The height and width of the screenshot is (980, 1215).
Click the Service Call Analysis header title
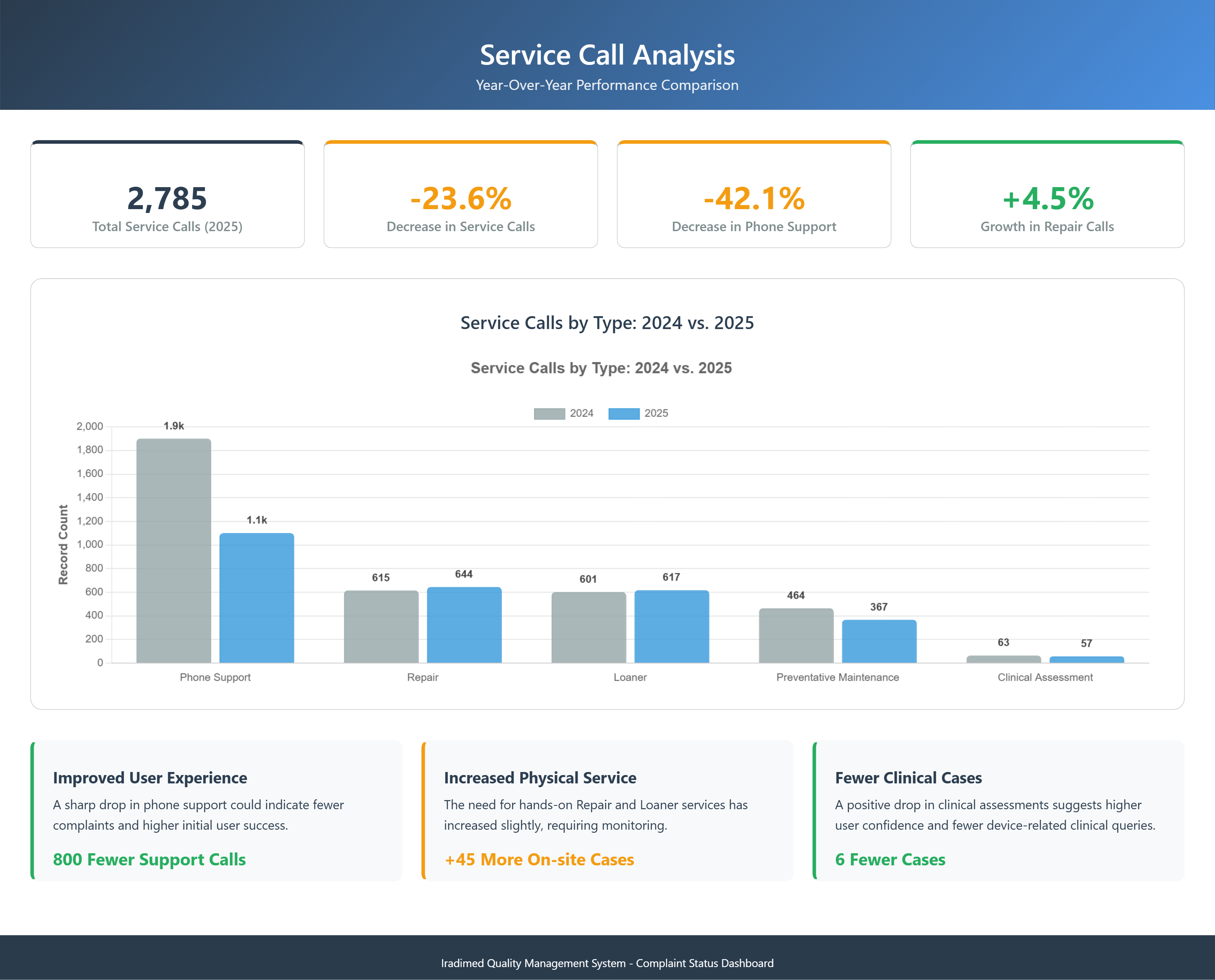click(x=607, y=55)
